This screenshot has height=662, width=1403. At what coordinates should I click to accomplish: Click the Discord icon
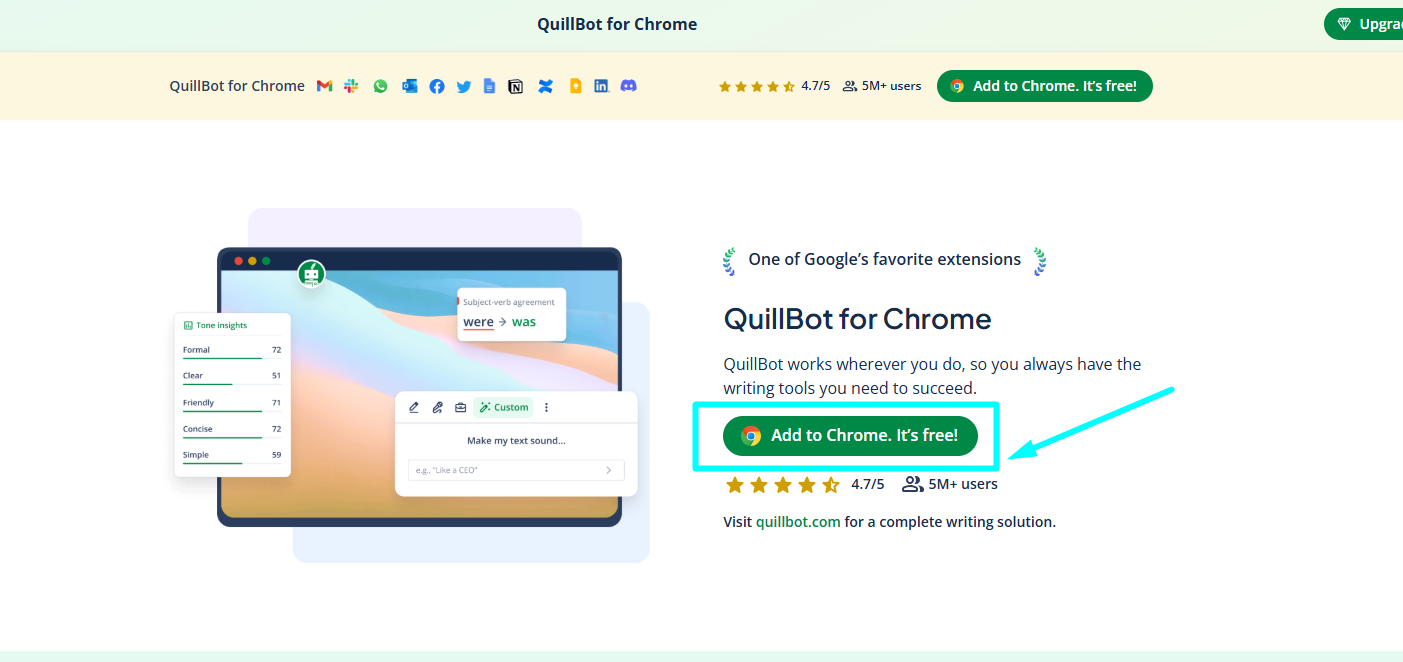[628, 86]
